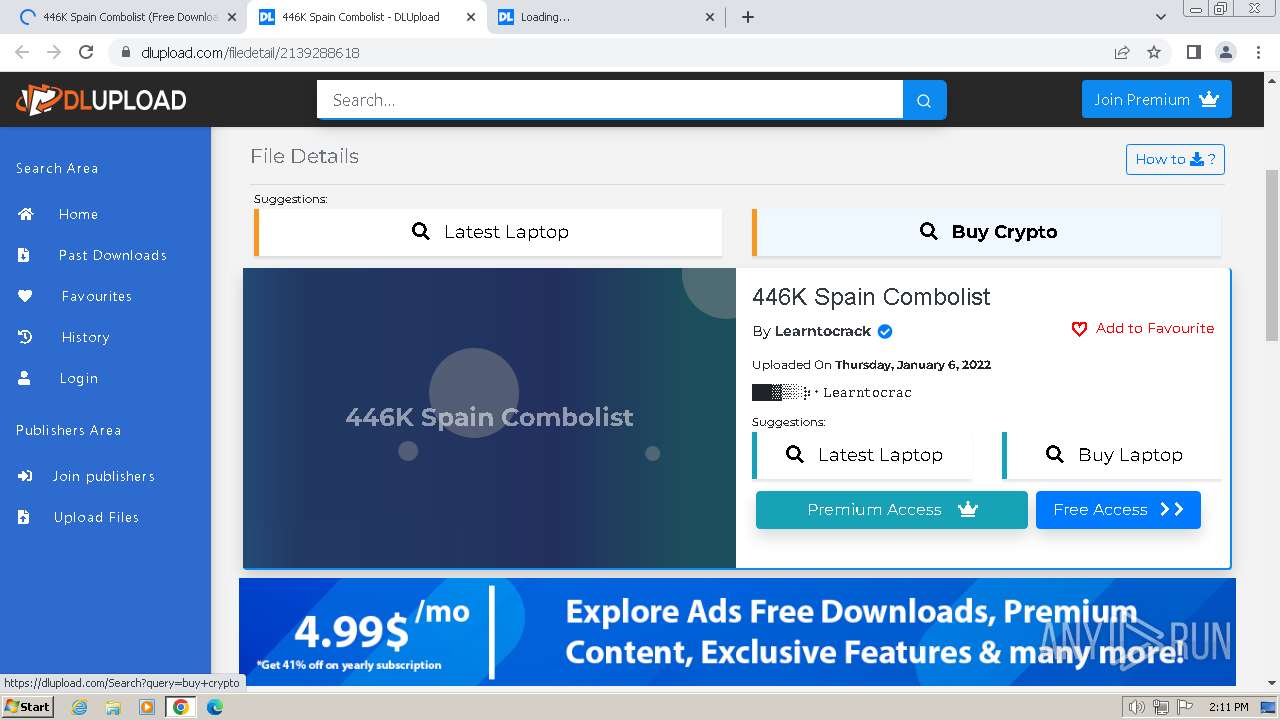Screen dimensions: 1280x720
Task: Click the 4.99$/mo premium ad banner
Action: (737, 632)
